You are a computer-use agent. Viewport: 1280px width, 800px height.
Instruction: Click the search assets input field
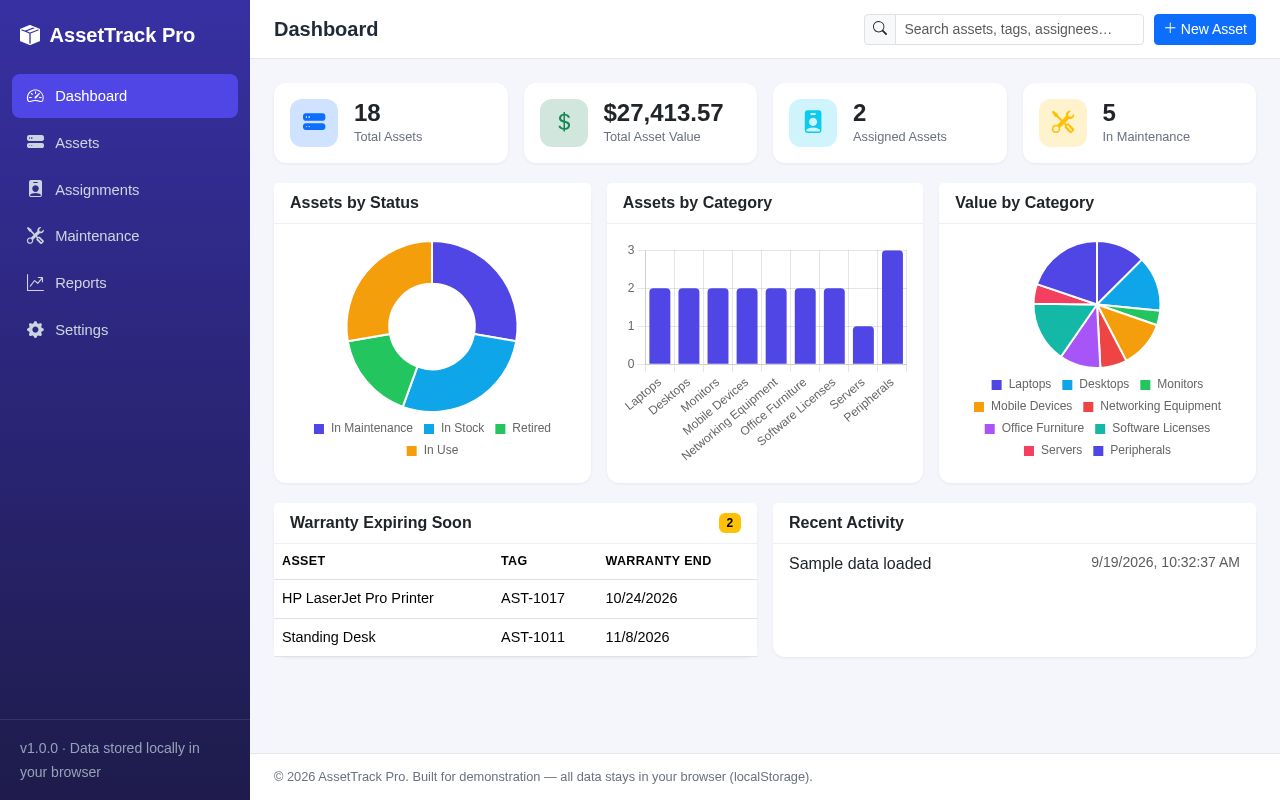pyautogui.click(x=1019, y=29)
